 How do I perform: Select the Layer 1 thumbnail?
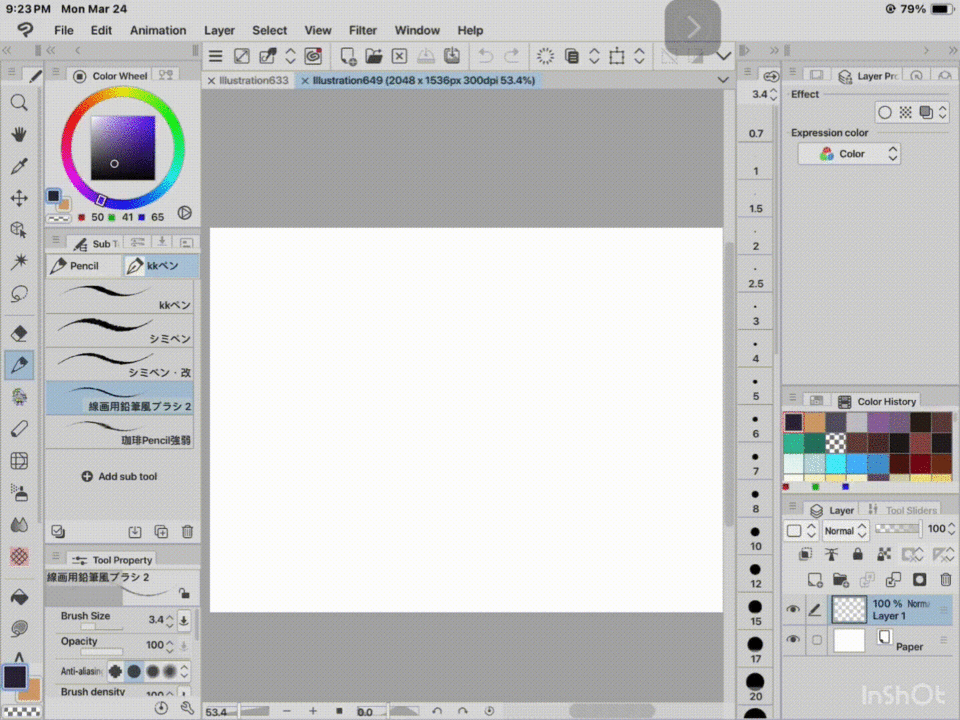(x=849, y=609)
